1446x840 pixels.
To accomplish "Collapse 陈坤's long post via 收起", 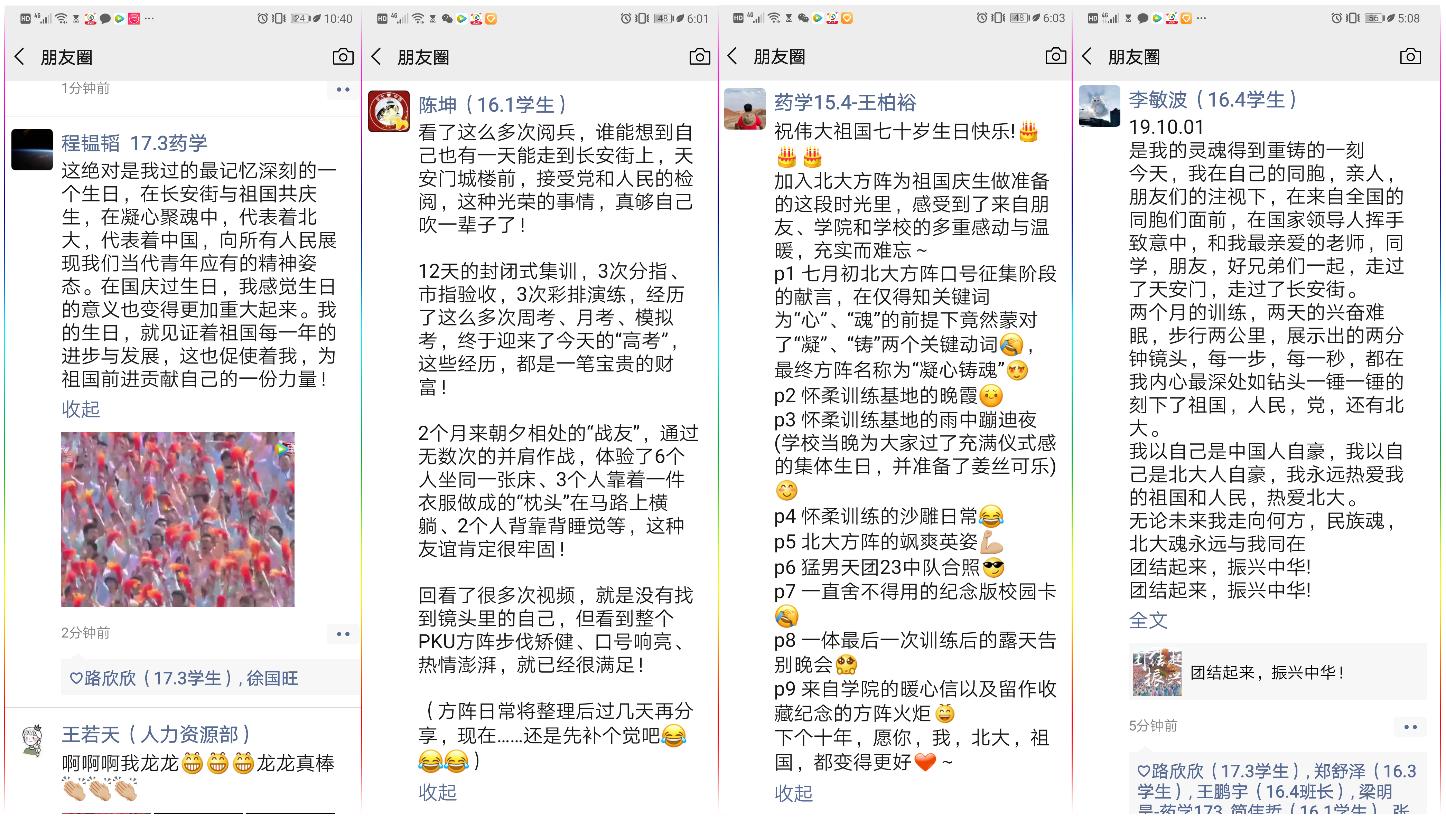I will (x=437, y=792).
